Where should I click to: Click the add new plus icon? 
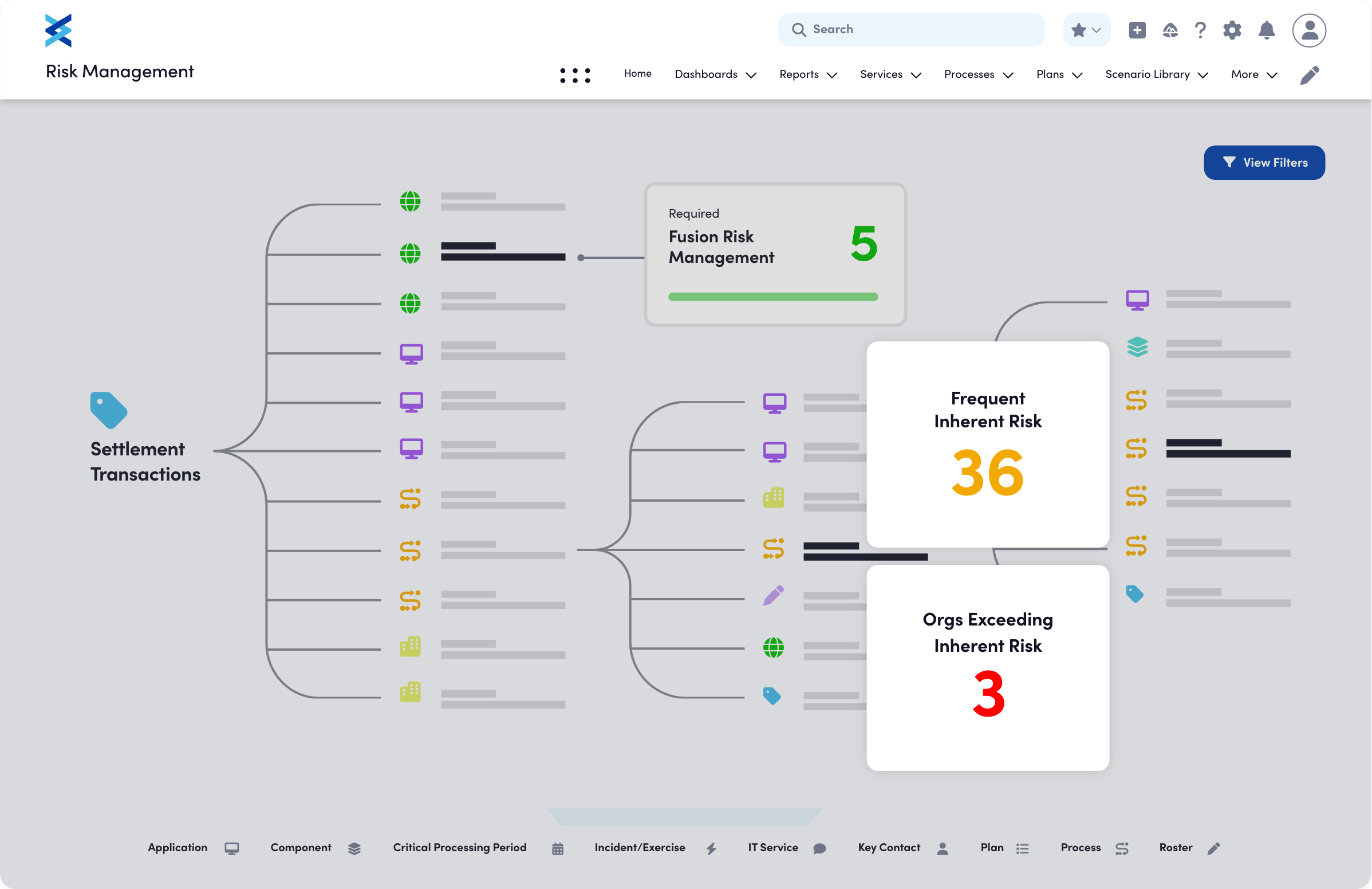(1137, 30)
